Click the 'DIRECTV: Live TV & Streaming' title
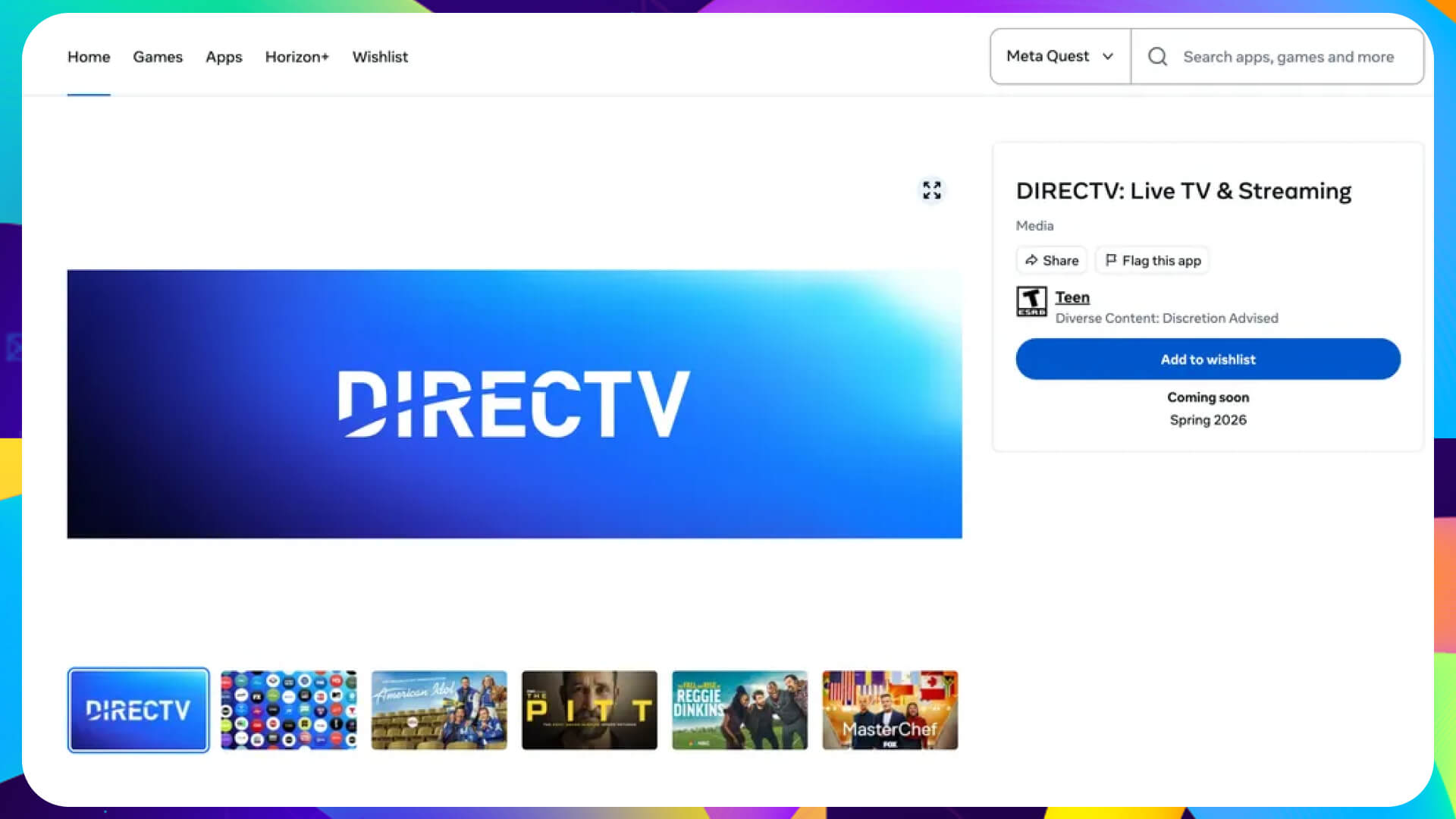1456x819 pixels. 1184,191
